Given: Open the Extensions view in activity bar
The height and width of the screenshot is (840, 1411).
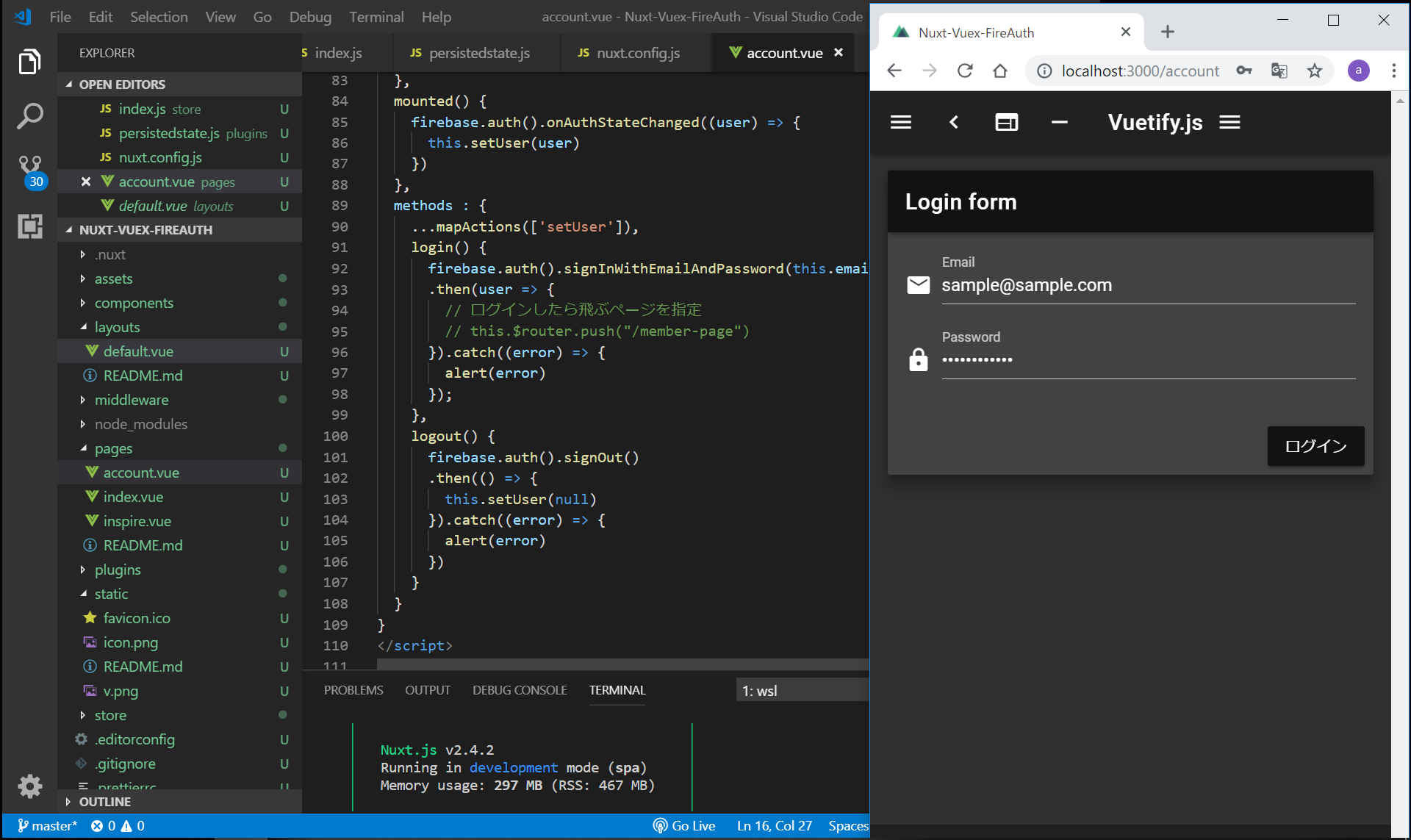Looking at the screenshot, I should pyautogui.click(x=29, y=226).
